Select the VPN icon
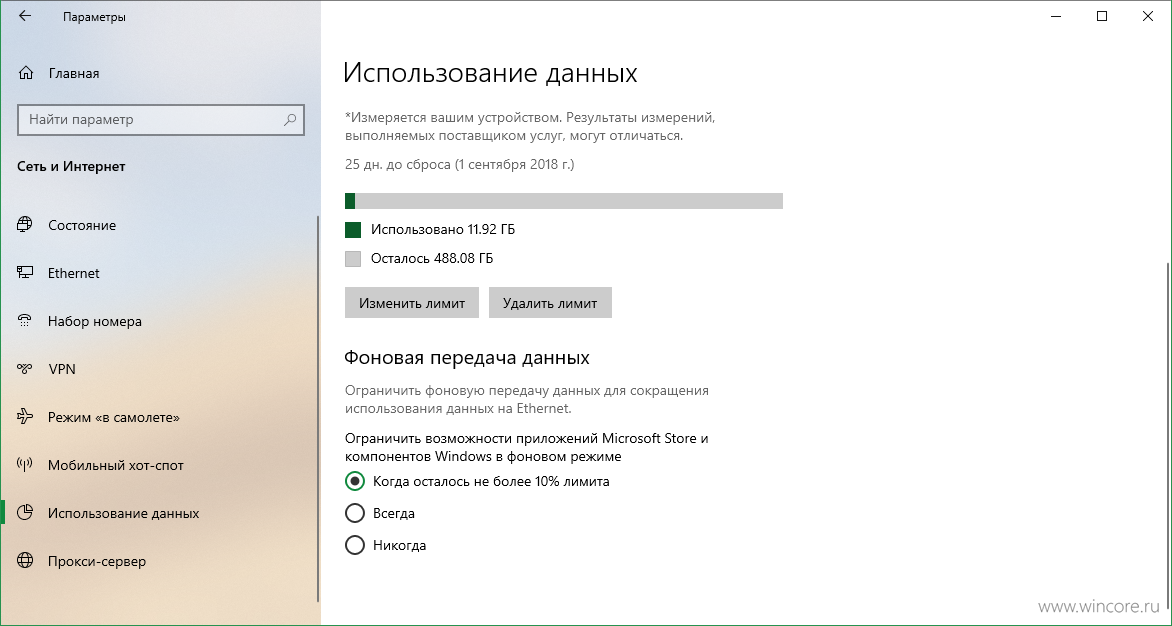 click(x=25, y=369)
